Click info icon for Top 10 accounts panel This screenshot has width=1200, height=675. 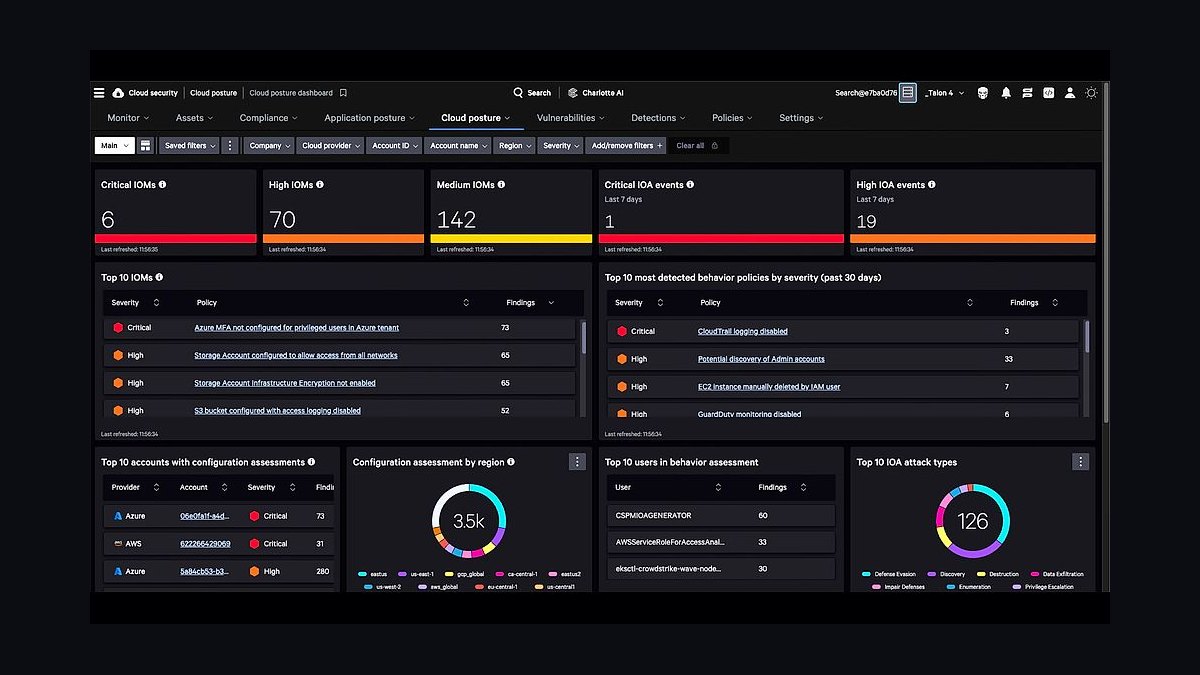[x=312, y=462]
